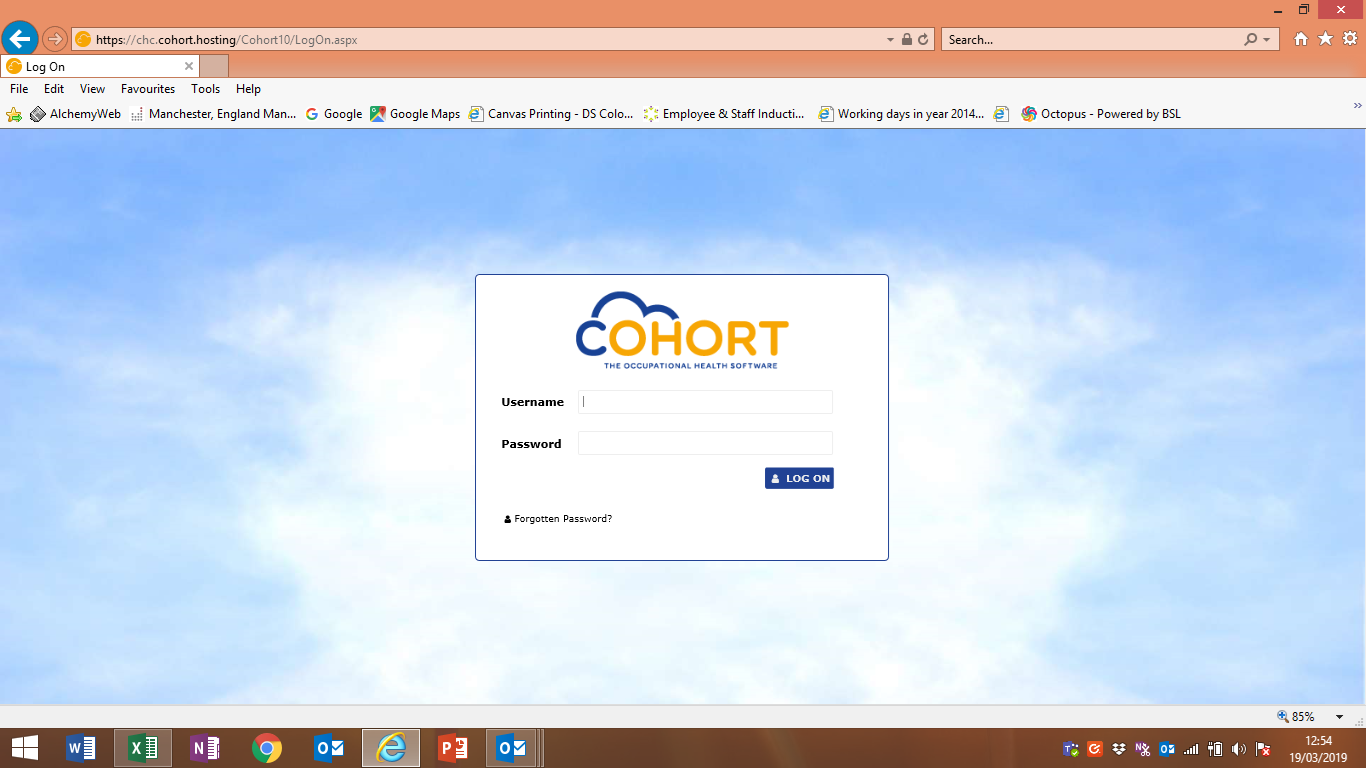The width and height of the screenshot is (1366, 768).
Task: Open Canvas Printing - DS Colour bookmark
Action: click(x=551, y=114)
